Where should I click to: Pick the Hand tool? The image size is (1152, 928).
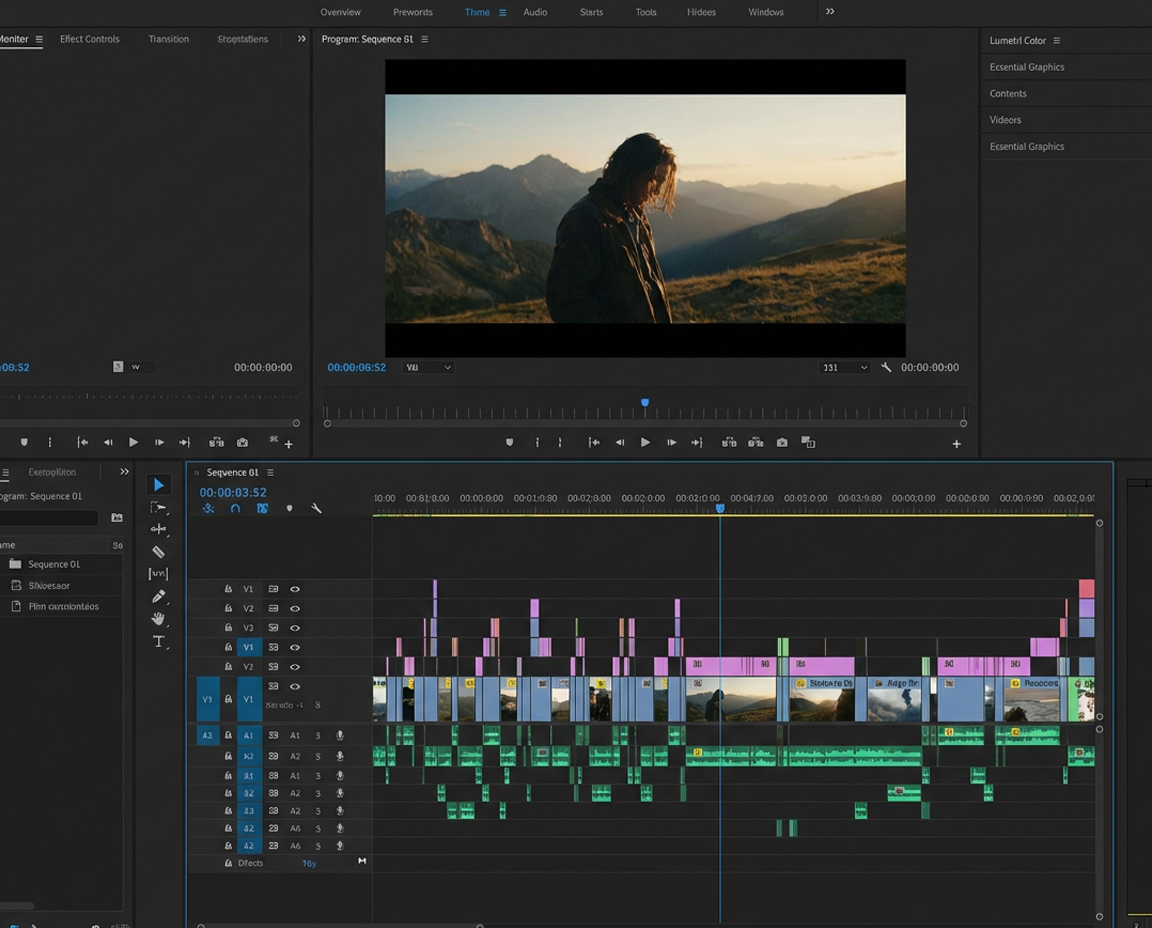(159, 618)
